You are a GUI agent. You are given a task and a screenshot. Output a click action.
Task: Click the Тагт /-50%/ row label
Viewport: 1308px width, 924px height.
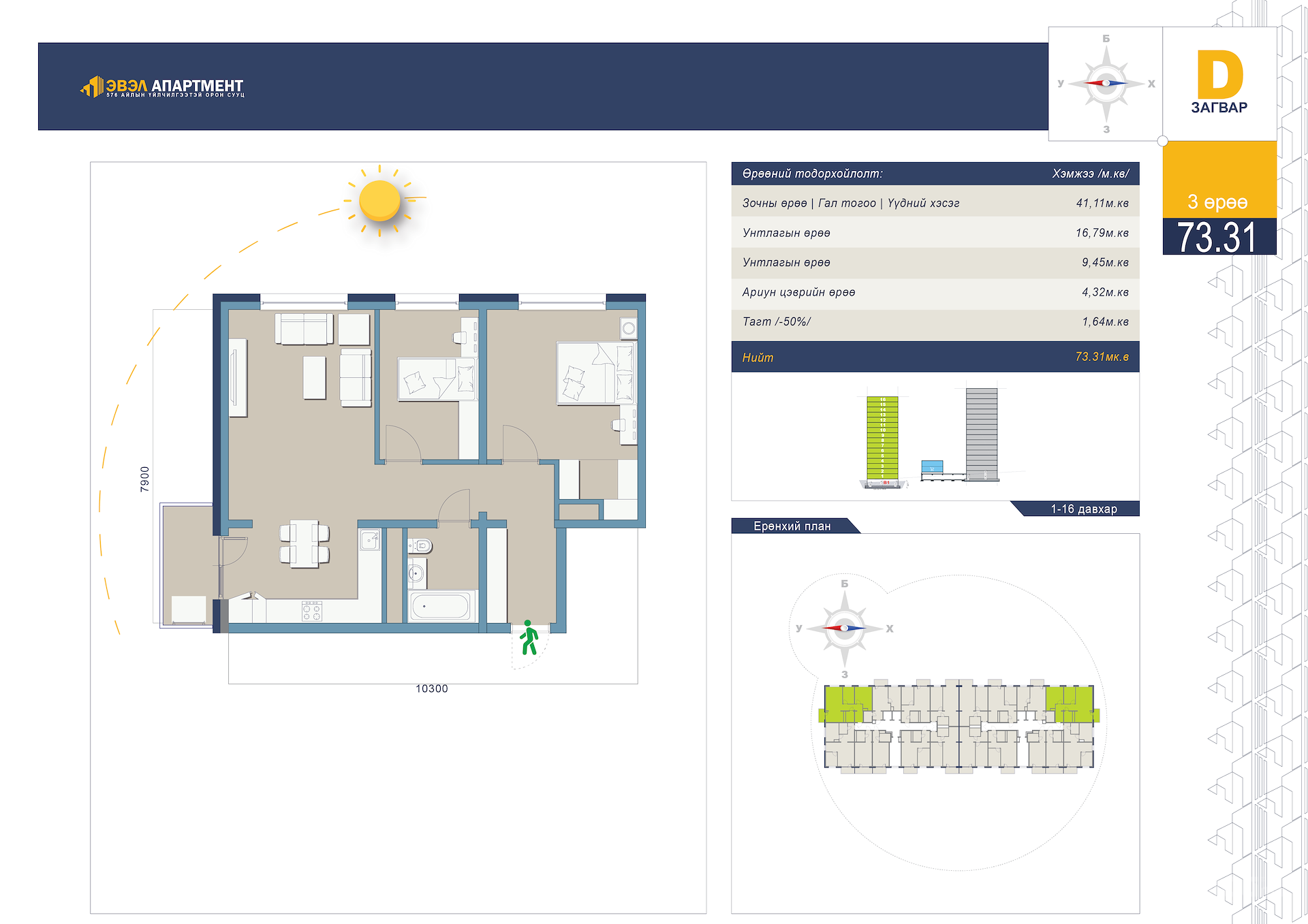point(777,321)
